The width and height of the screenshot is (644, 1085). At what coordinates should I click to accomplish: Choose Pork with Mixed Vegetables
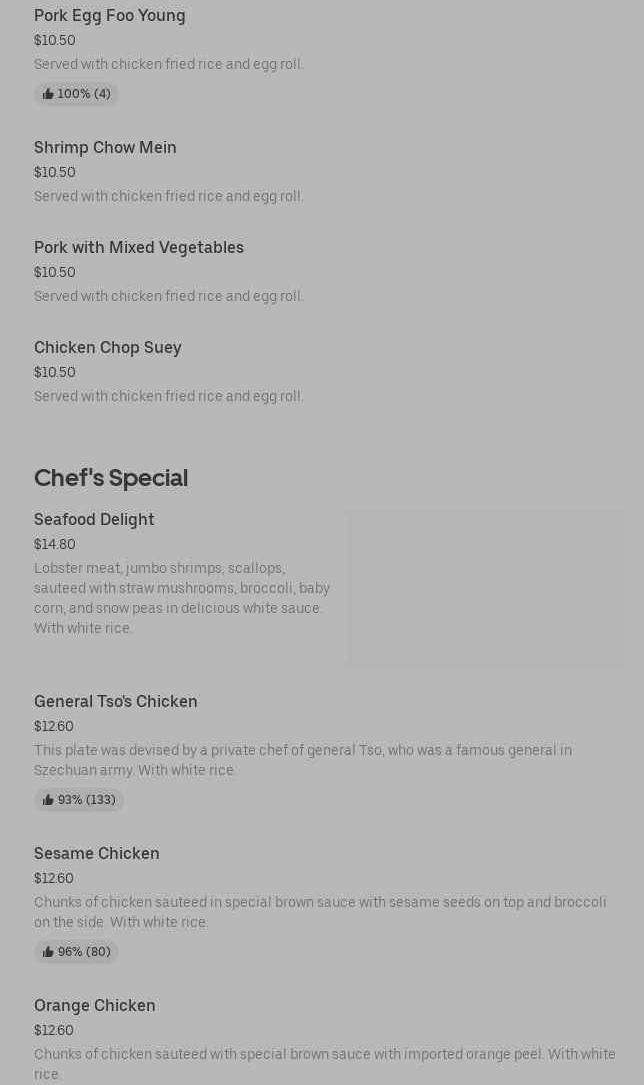tap(139, 248)
